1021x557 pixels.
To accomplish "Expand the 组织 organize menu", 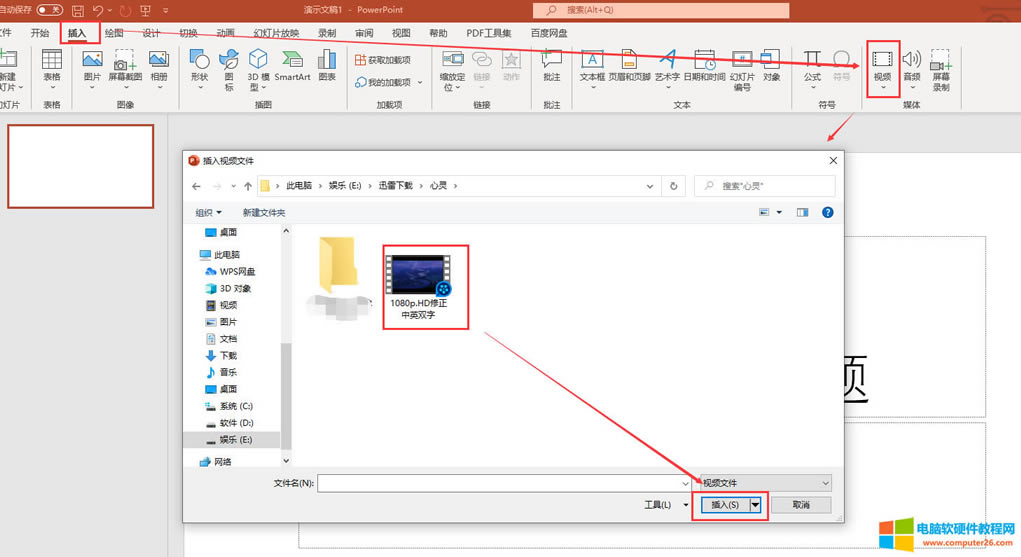I will click(208, 212).
